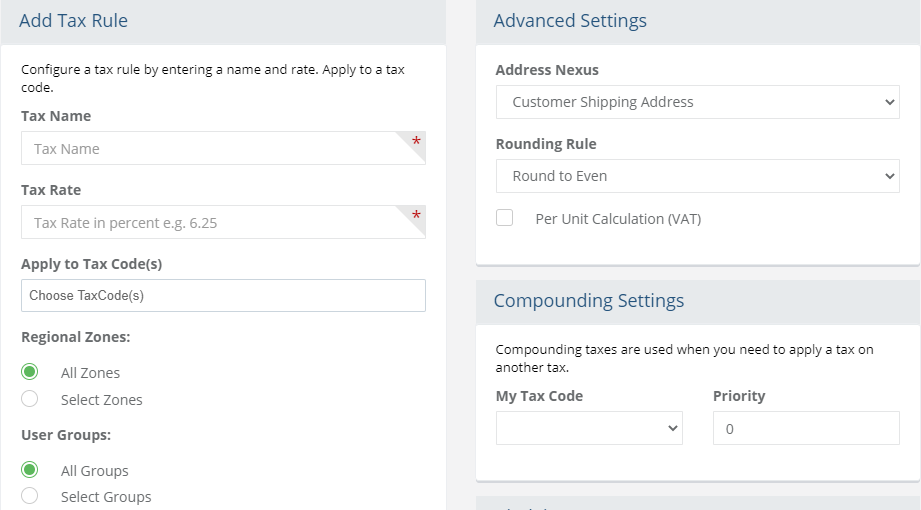Click the Per Unit Calculation (VAT) label text
The image size is (921, 510).
(x=618, y=219)
